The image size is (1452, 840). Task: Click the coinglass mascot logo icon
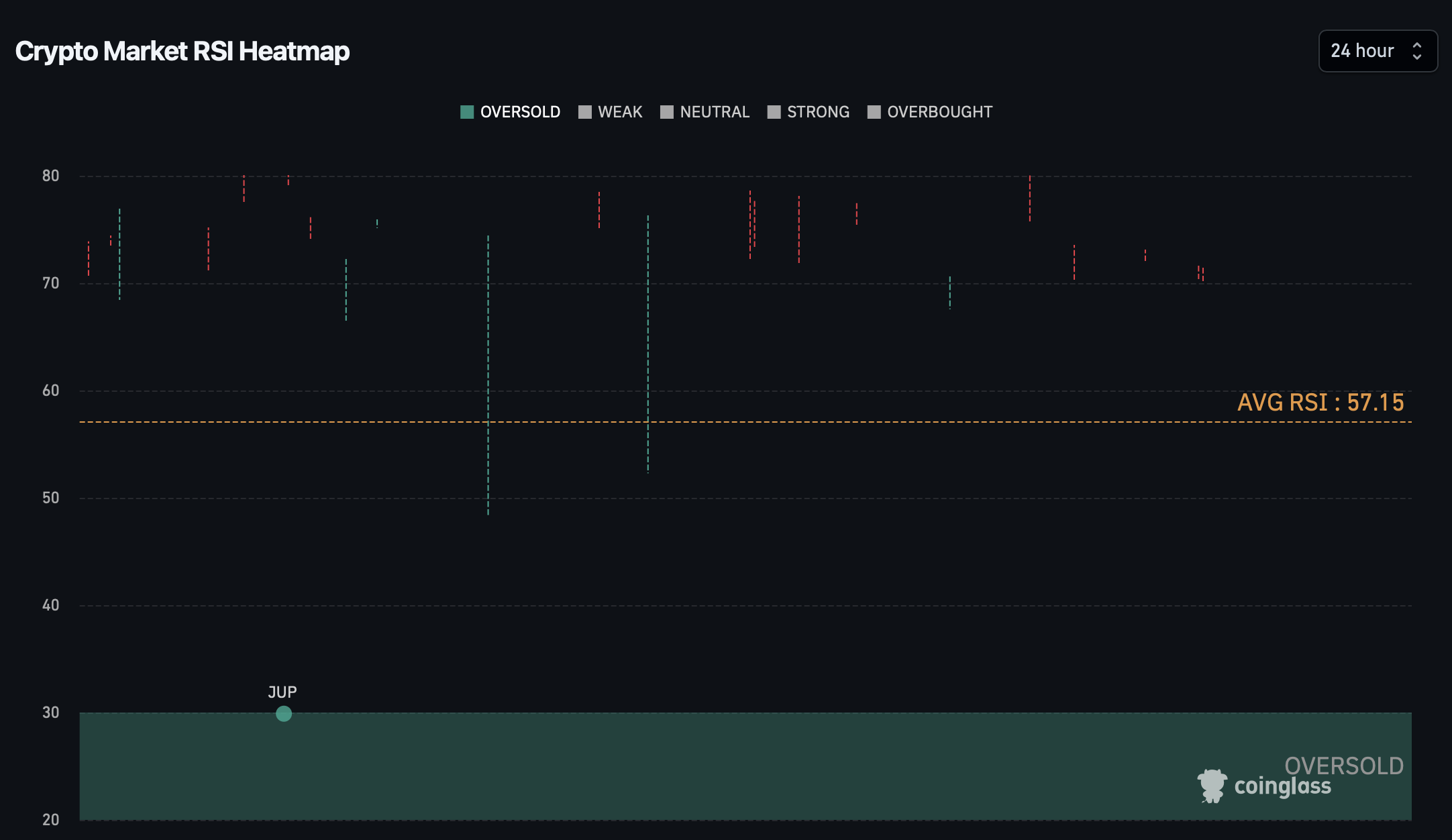[x=1212, y=786]
